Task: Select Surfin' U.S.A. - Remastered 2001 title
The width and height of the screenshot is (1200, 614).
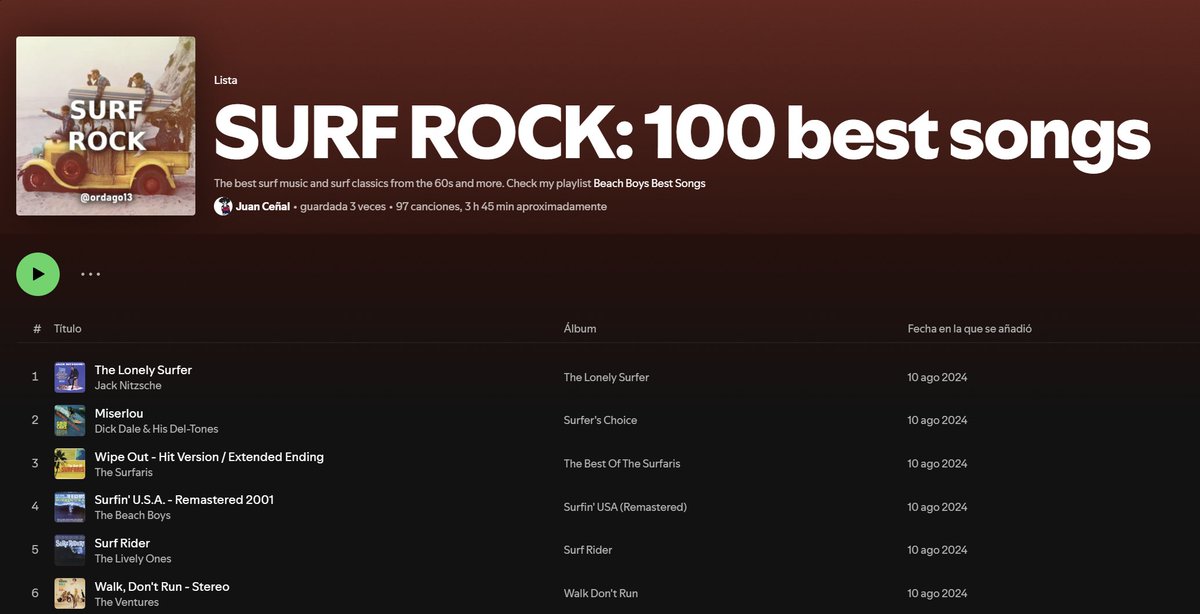Action: [184, 500]
